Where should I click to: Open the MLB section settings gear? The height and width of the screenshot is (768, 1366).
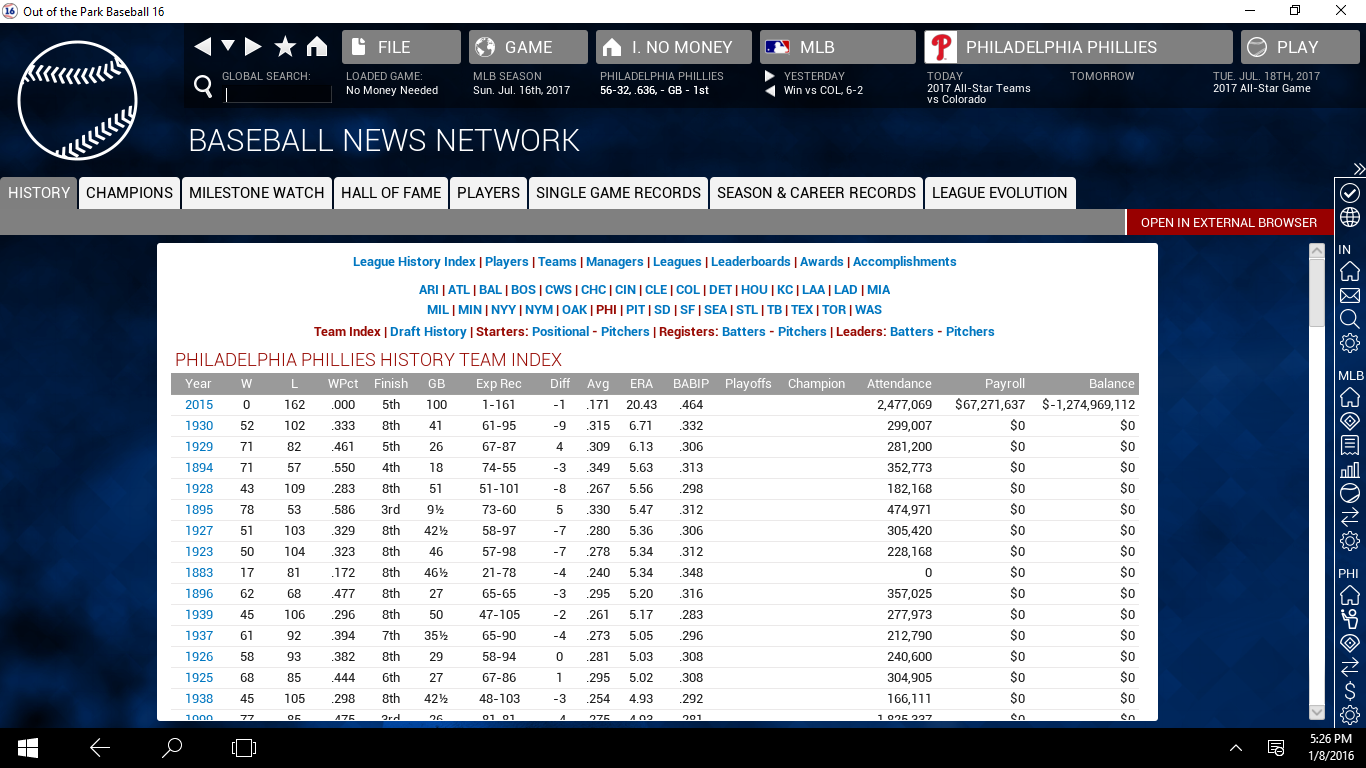click(x=1350, y=541)
